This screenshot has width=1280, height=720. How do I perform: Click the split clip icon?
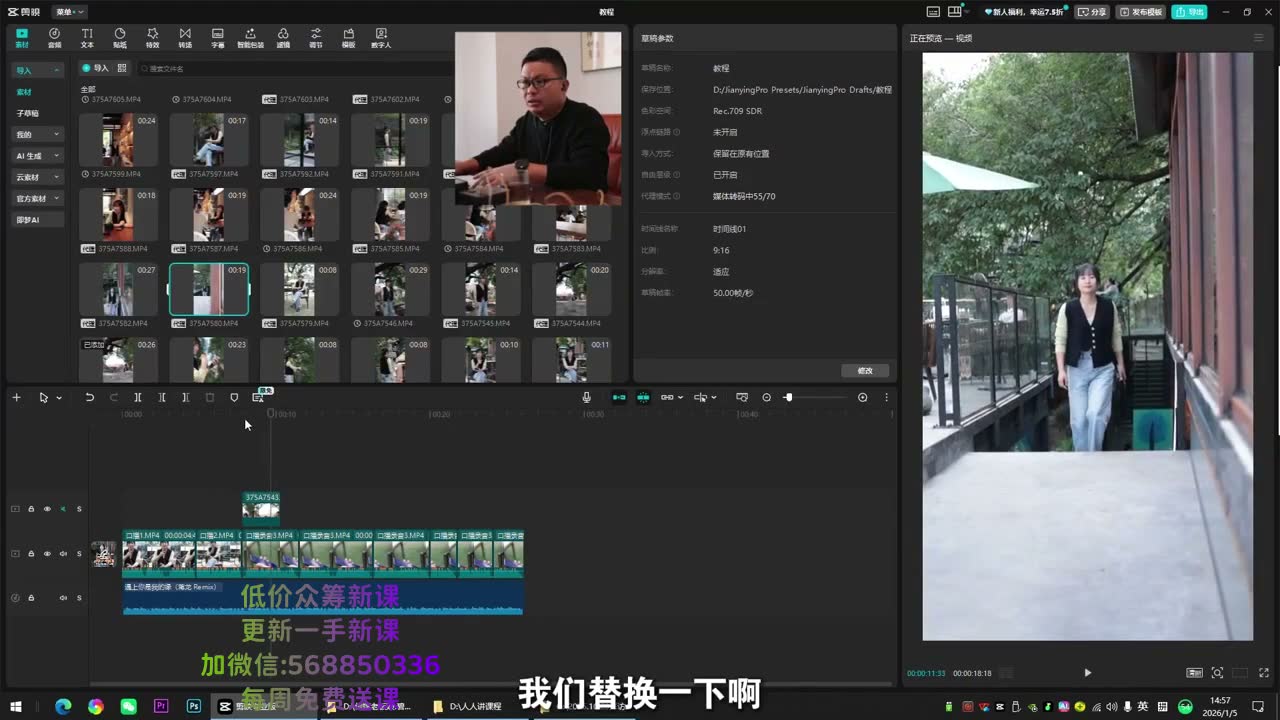(138, 397)
